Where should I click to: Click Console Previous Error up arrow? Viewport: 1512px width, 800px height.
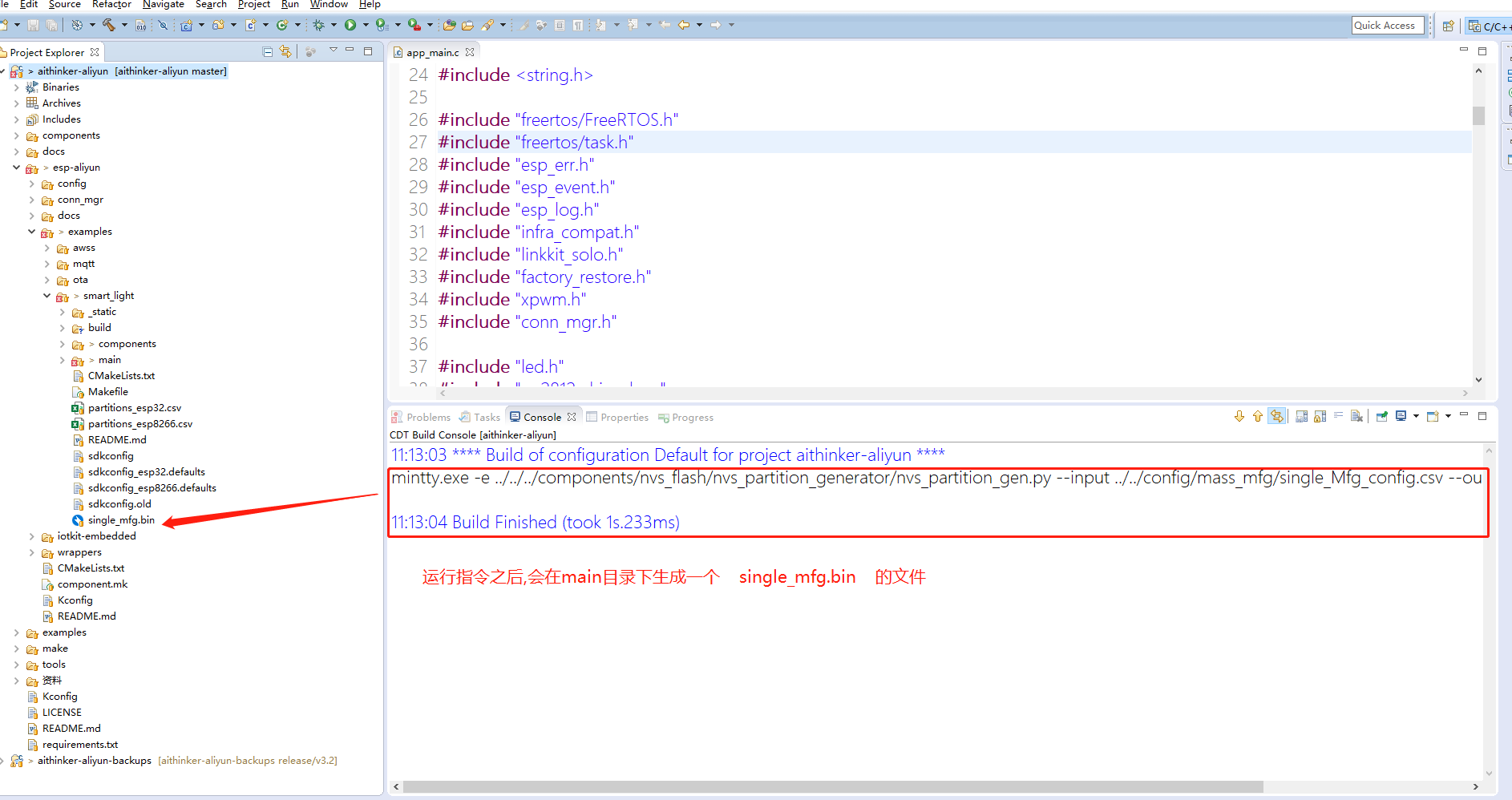[1257, 416]
